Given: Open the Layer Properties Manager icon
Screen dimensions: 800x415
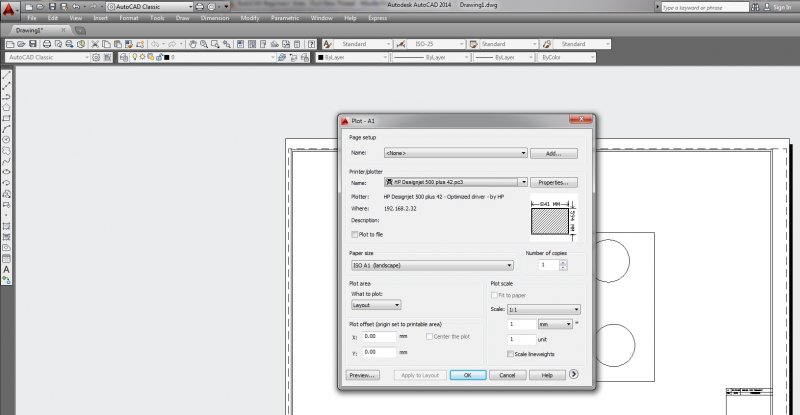Looking at the screenshot, I should tap(123, 57).
